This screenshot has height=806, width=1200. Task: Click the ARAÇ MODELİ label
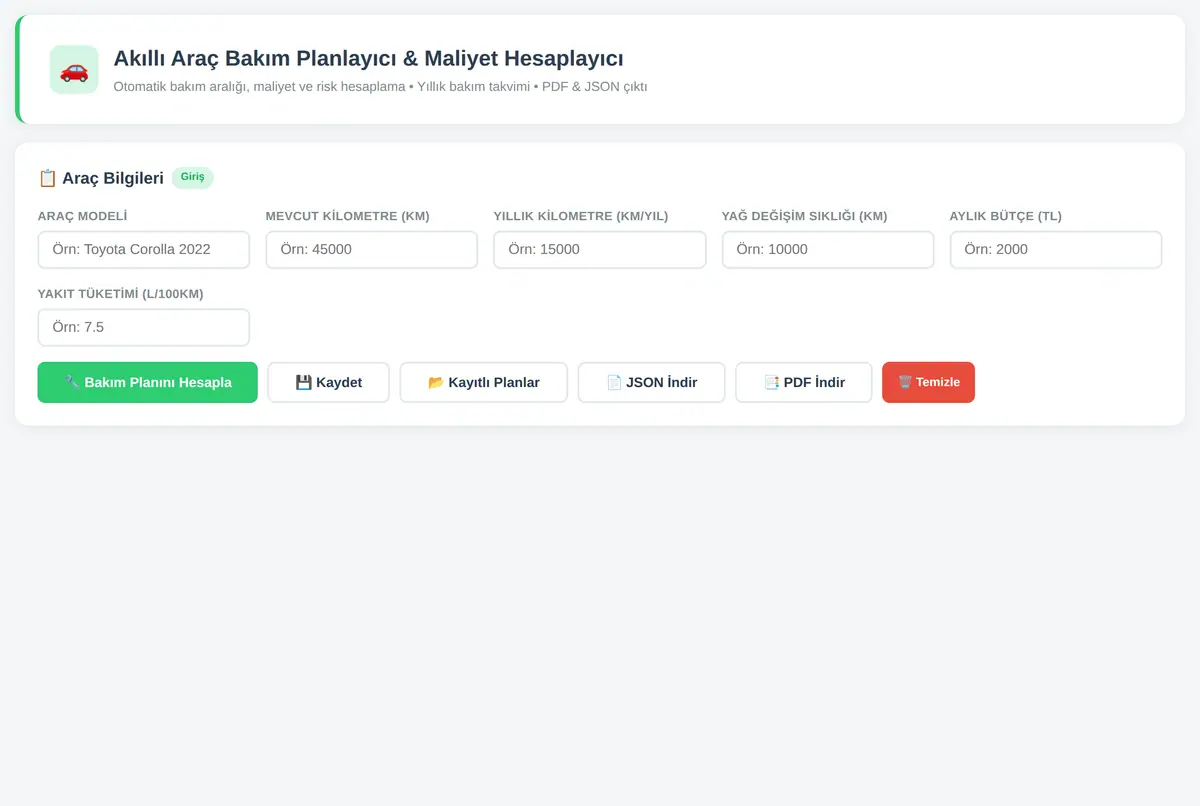[82, 216]
